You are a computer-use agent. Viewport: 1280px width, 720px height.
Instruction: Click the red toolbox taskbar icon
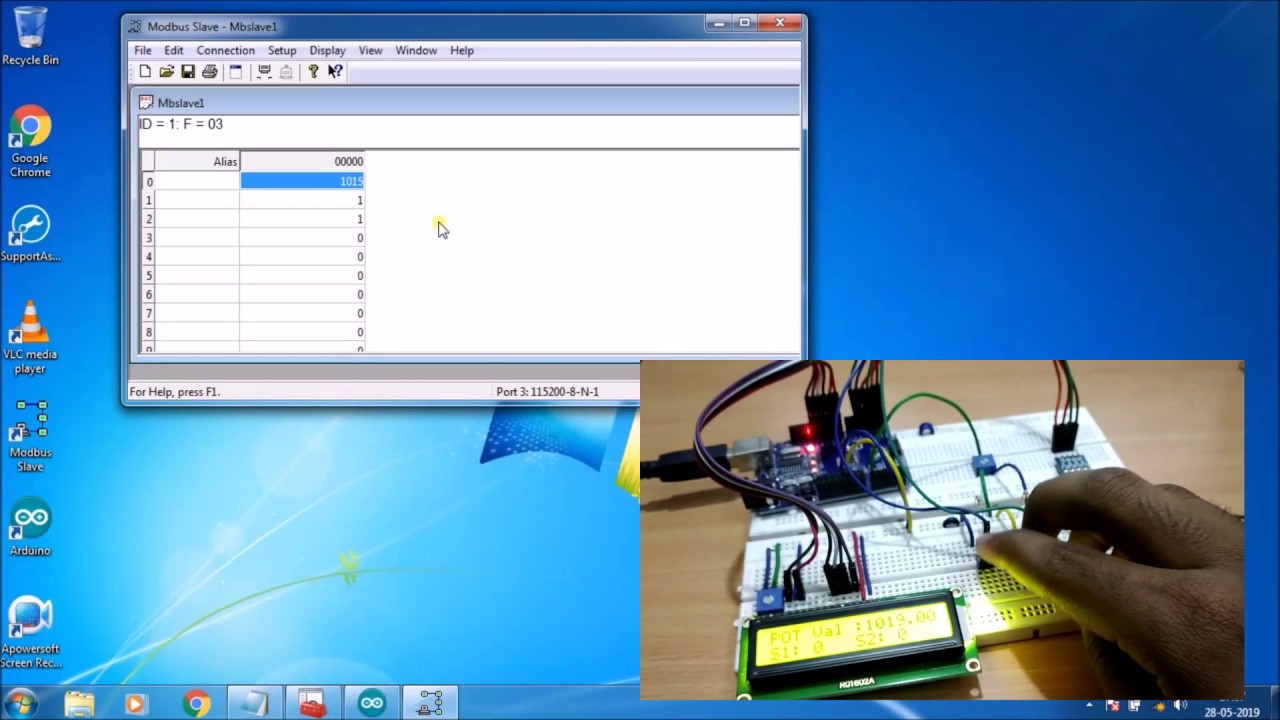tap(313, 703)
